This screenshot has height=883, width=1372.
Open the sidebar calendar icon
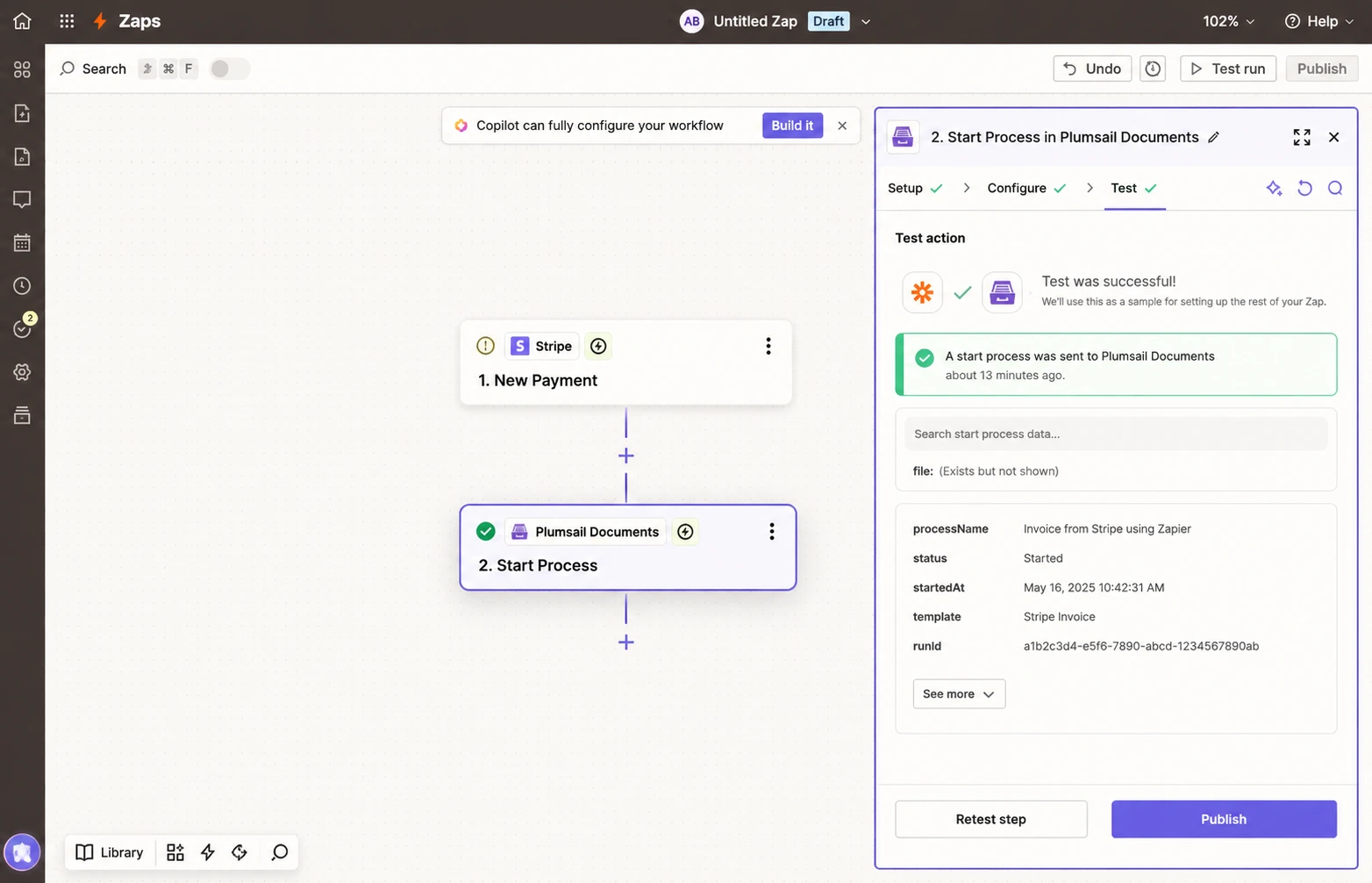22,242
